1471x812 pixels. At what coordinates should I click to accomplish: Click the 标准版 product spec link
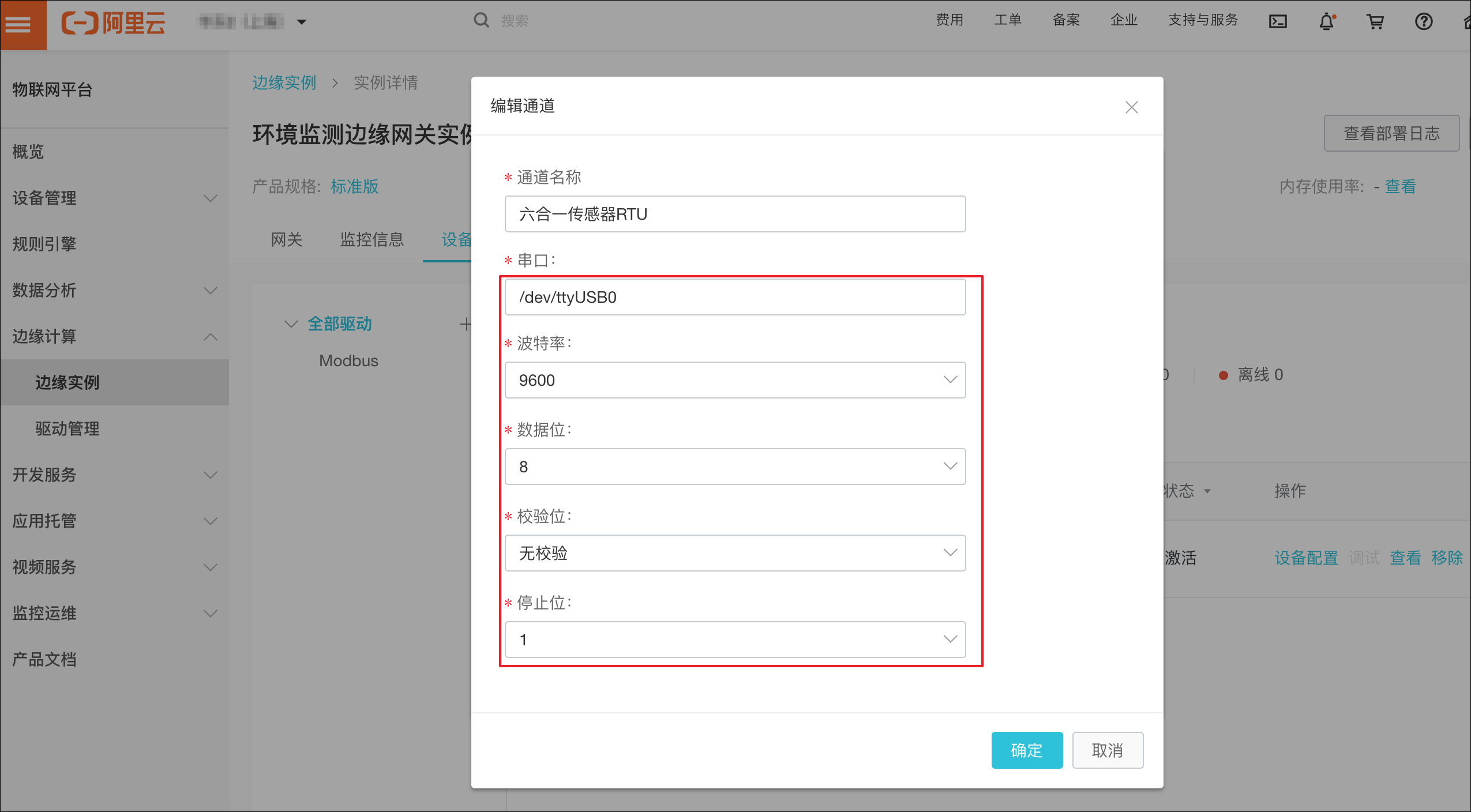355,186
